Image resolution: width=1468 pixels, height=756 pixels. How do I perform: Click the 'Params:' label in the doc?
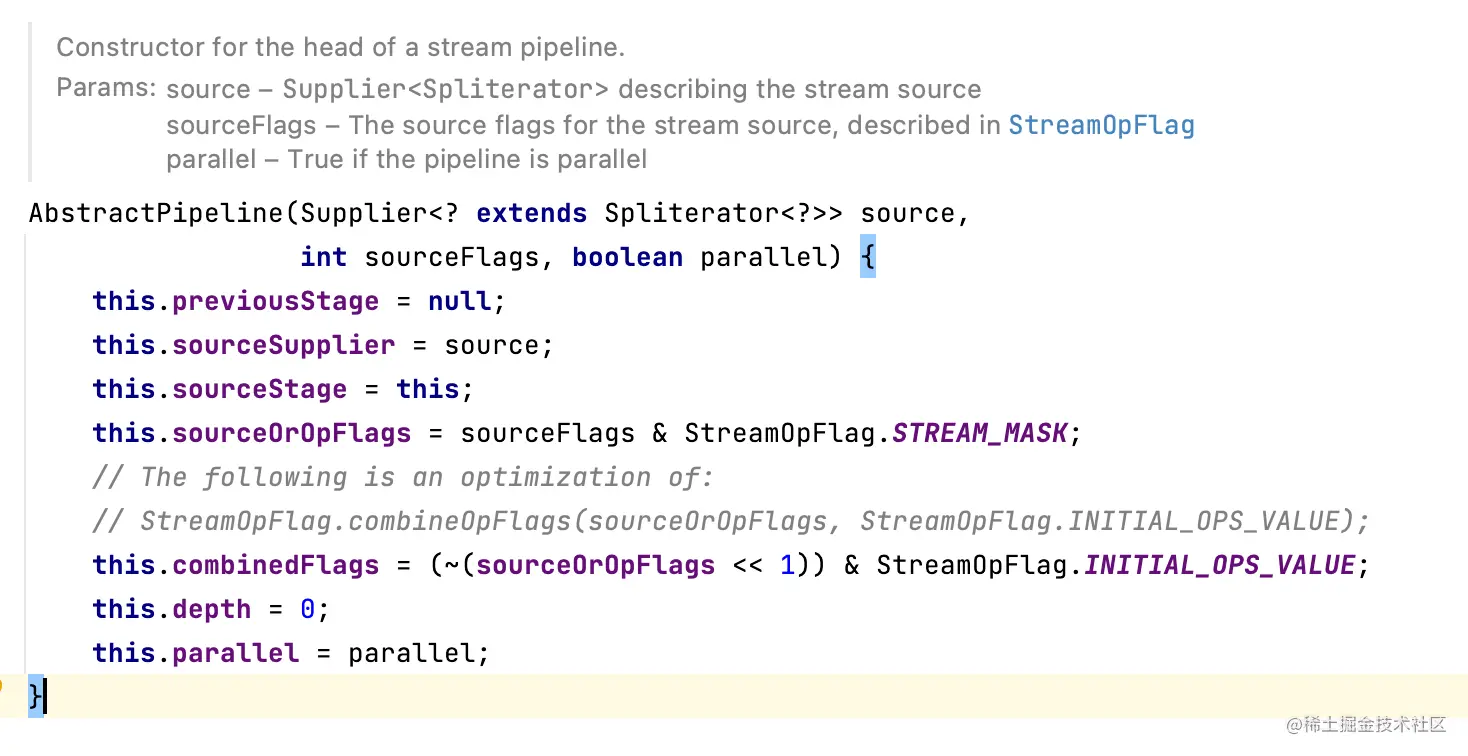[x=106, y=87]
